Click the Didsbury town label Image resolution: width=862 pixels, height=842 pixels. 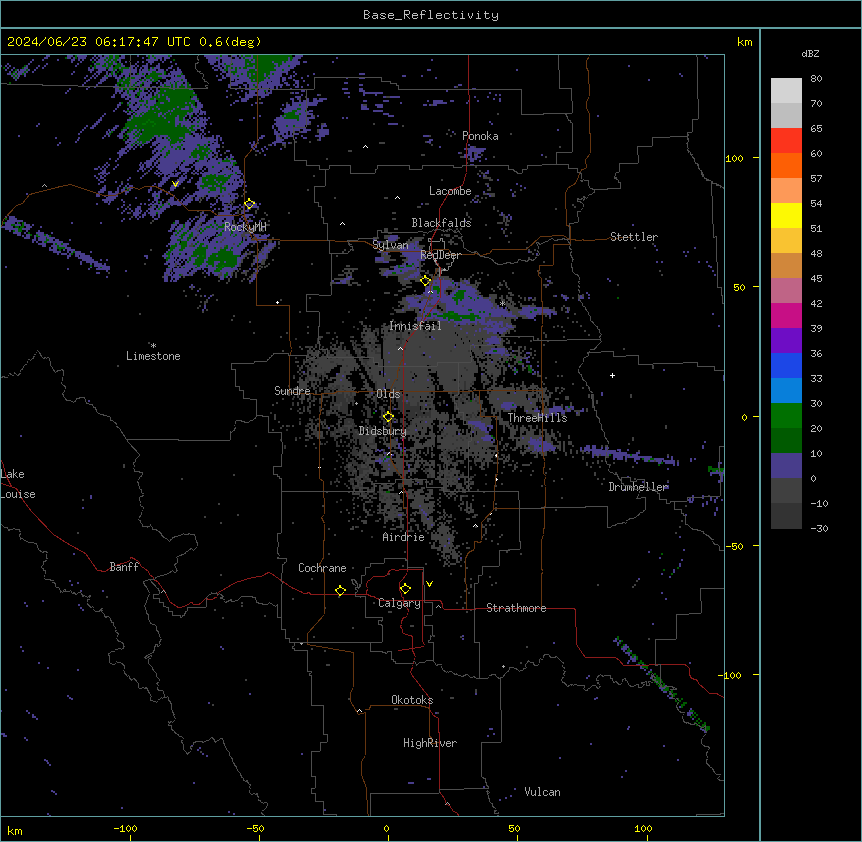(383, 431)
